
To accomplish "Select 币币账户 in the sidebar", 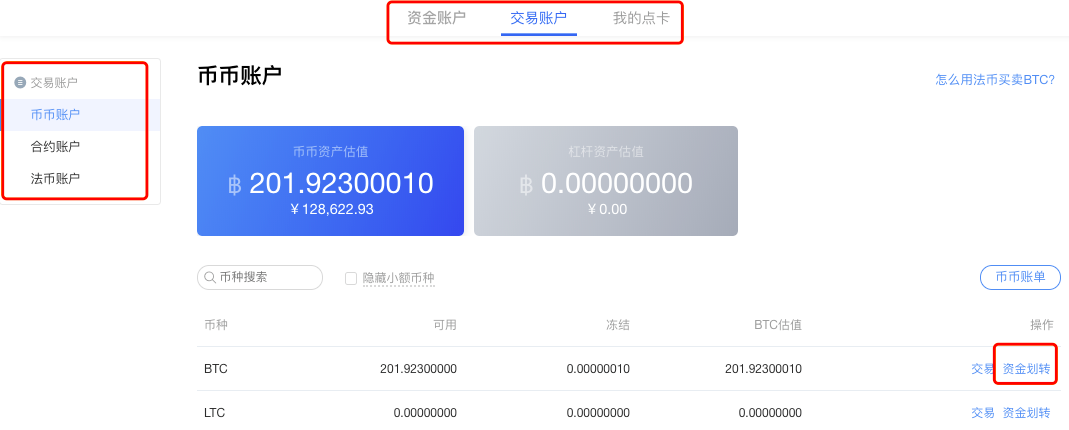I will [56, 115].
